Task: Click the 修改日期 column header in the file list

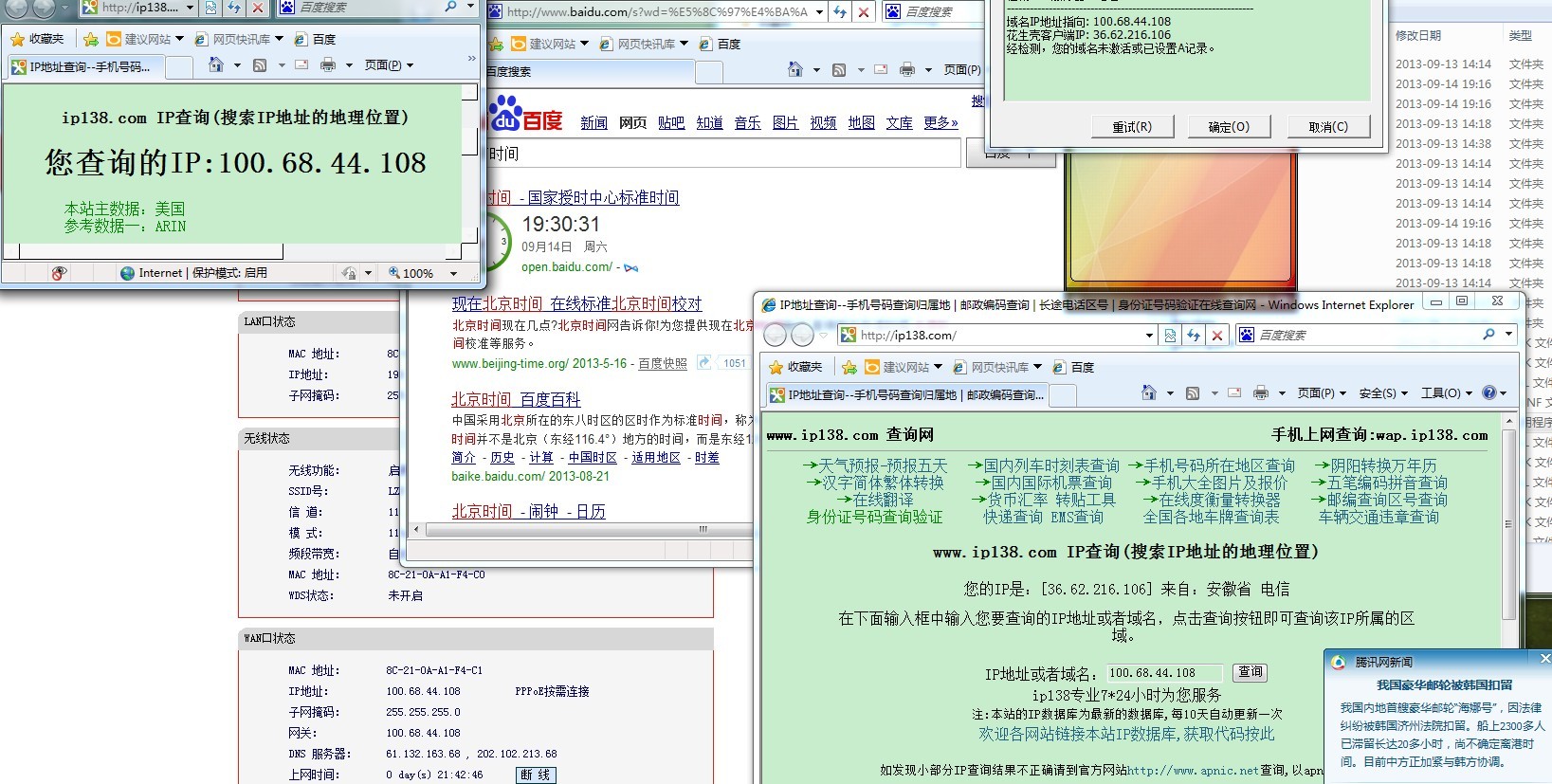Action: 1418,35
